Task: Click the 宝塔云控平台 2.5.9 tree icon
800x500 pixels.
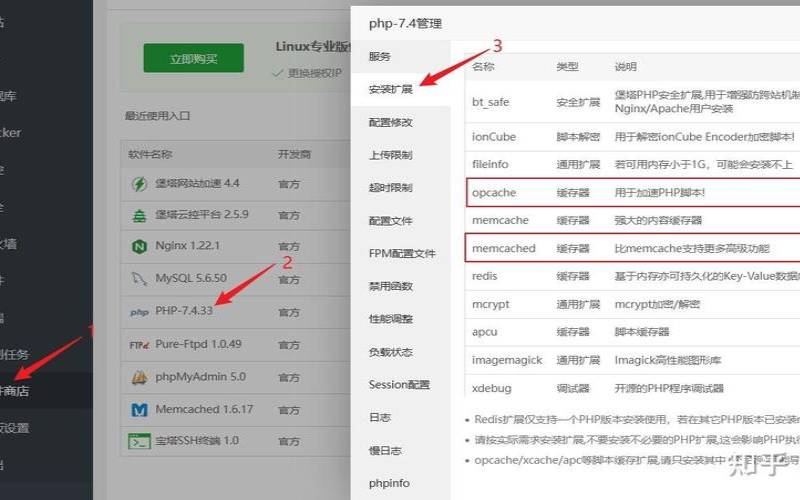Action: coord(139,216)
